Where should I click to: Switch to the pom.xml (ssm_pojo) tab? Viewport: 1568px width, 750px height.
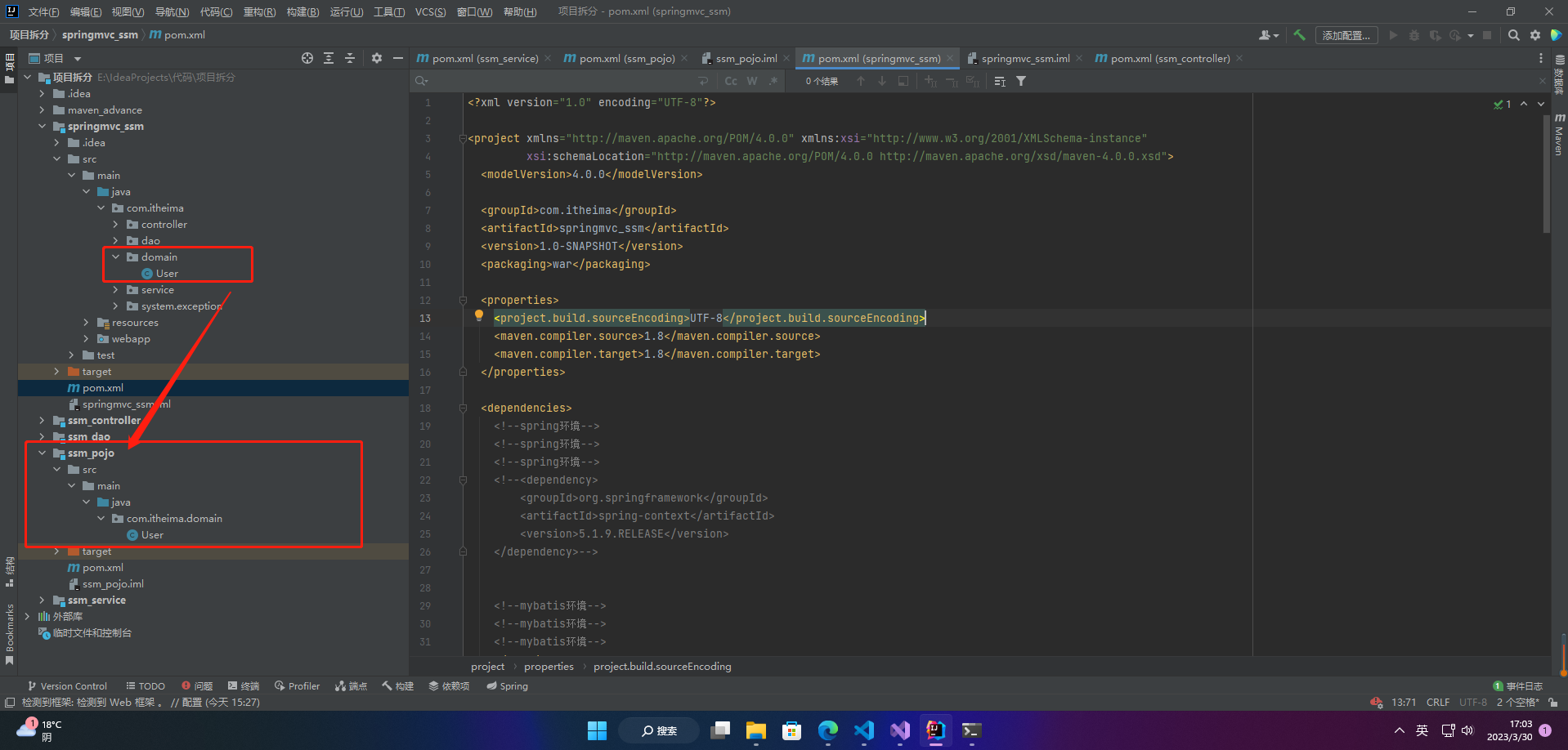(x=626, y=58)
